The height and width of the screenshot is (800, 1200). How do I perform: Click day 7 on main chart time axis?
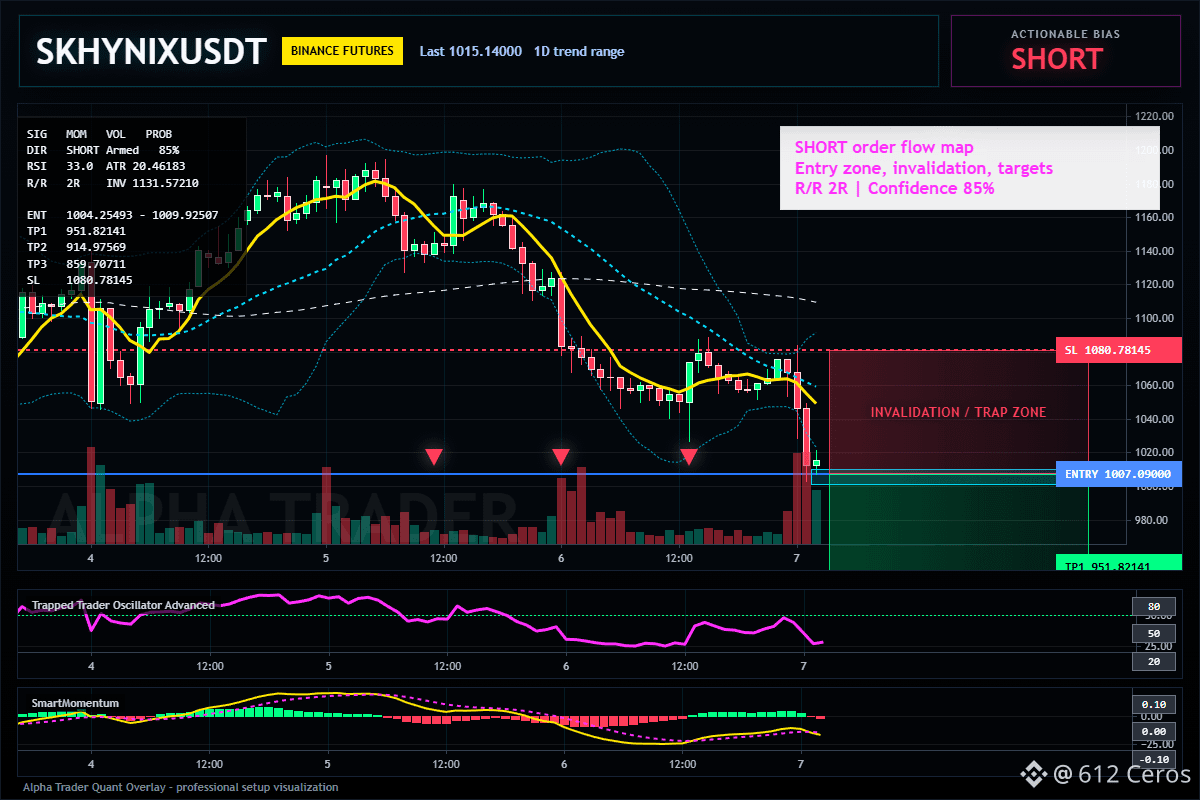[x=797, y=558]
